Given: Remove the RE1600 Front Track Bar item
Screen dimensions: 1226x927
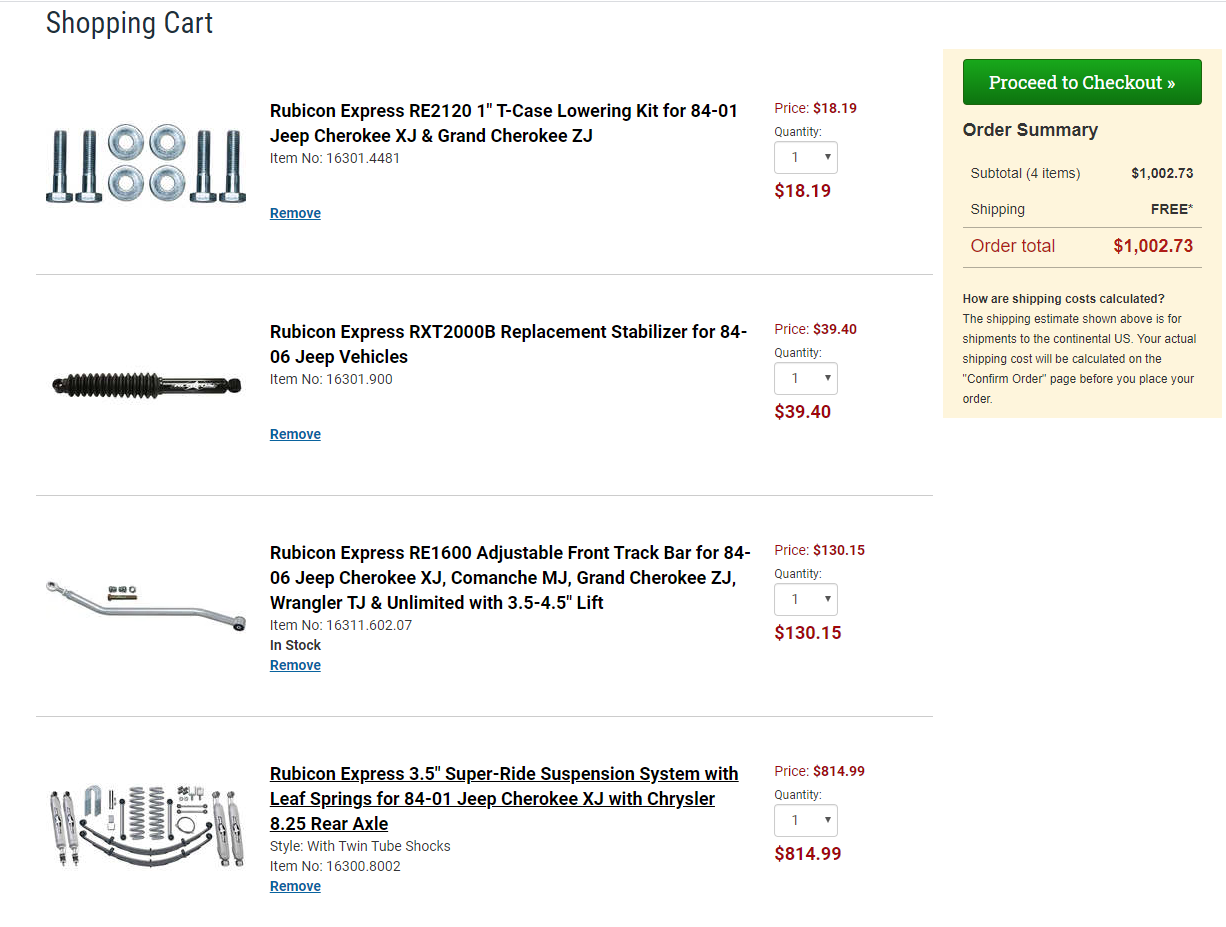Looking at the screenshot, I should (x=295, y=665).
